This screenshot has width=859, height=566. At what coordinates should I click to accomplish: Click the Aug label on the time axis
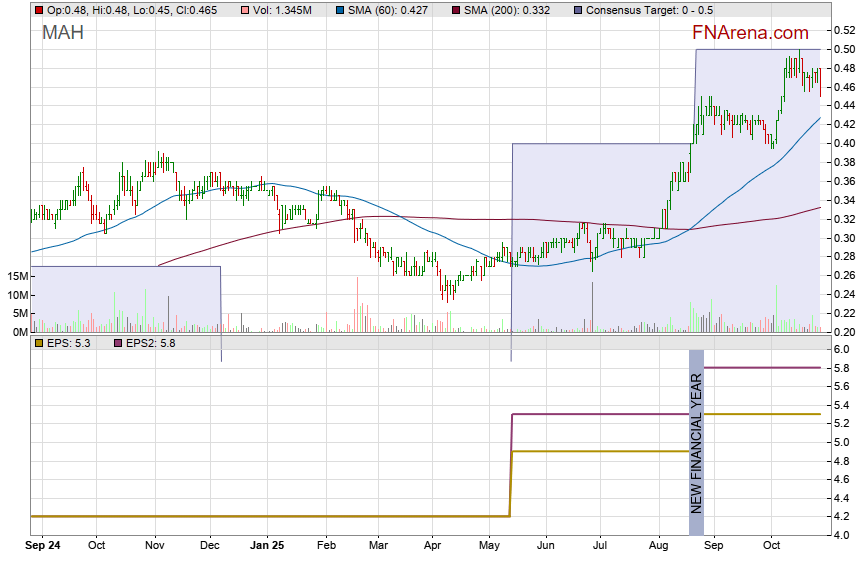[657, 547]
